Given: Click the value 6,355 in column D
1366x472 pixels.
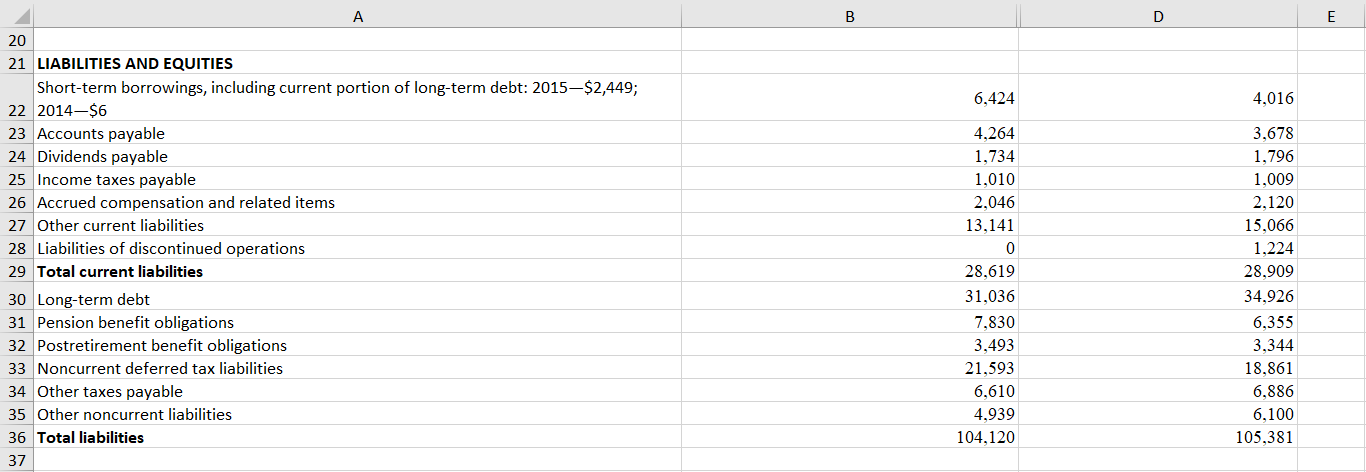Looking at the screenshot, I should (x=1273, y=323).
